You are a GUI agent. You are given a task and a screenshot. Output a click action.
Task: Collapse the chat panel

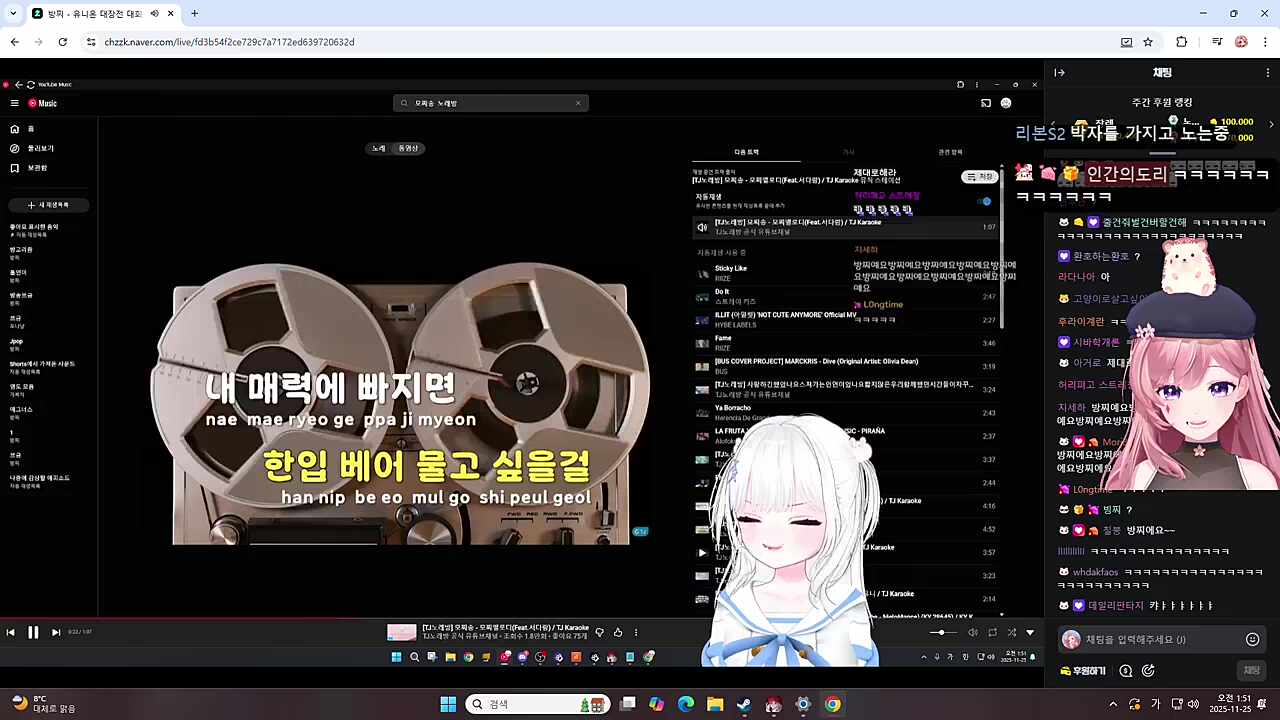1060,72
